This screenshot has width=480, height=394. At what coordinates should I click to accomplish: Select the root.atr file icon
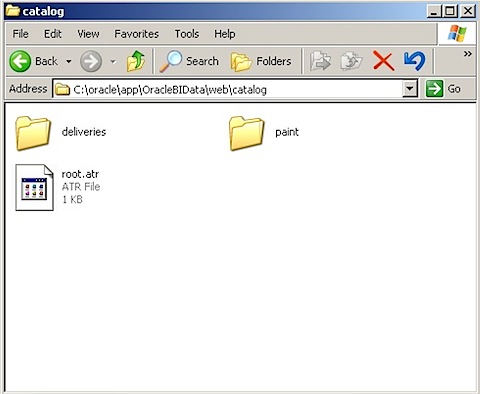click(34, 187)
